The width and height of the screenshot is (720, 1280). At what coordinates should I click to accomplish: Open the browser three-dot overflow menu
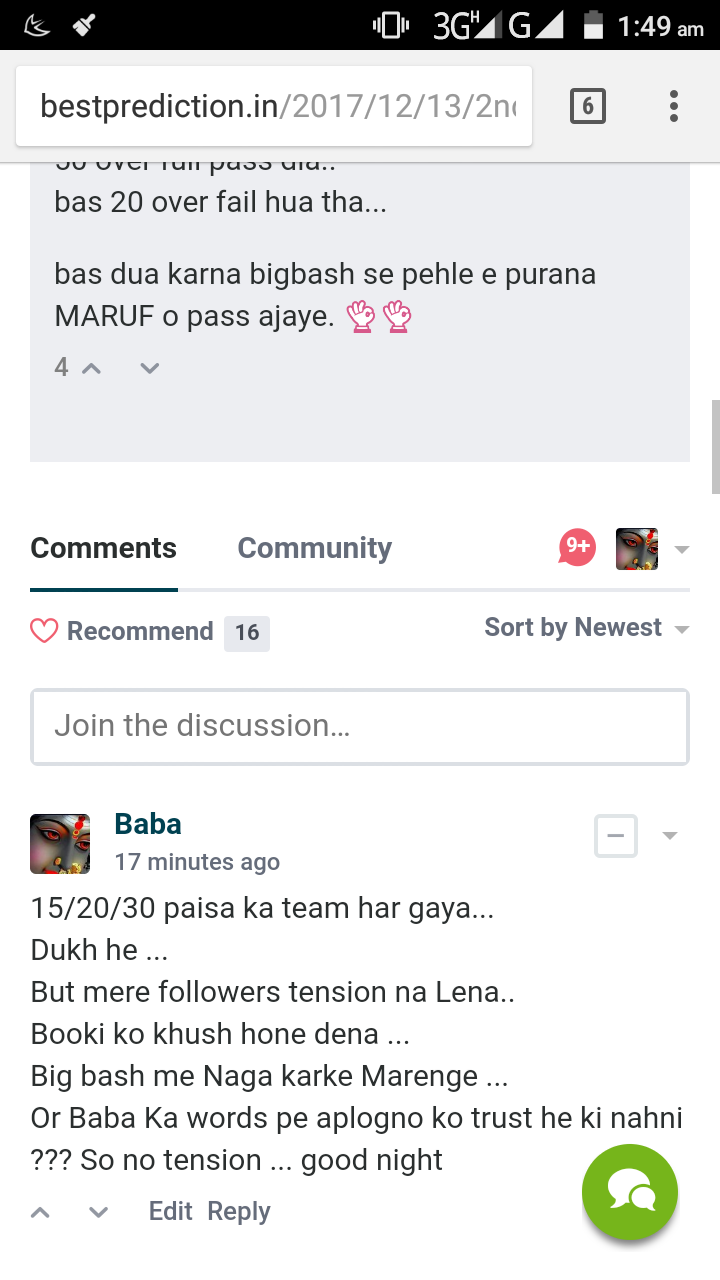[674, 106]
